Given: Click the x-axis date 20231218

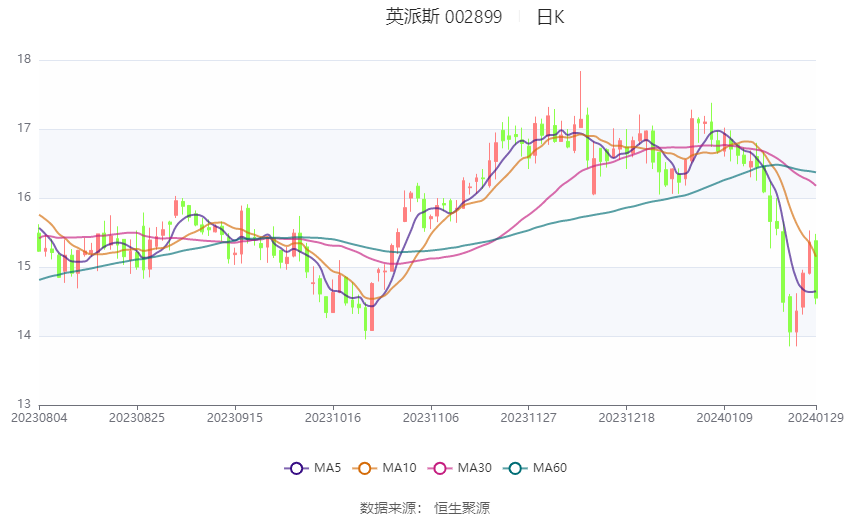Looking at the screenshot, I should pyautogui.click(x=627, y=418).
